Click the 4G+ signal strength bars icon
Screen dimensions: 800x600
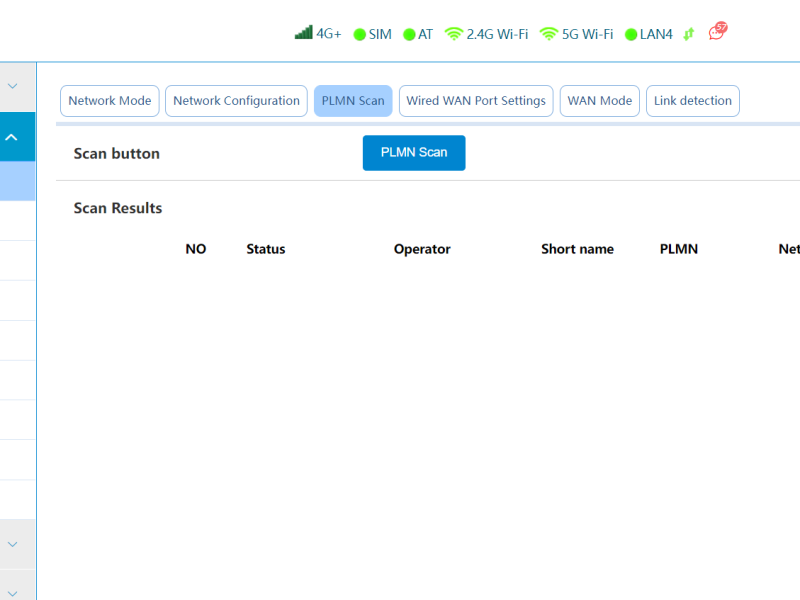pos(304,33)
